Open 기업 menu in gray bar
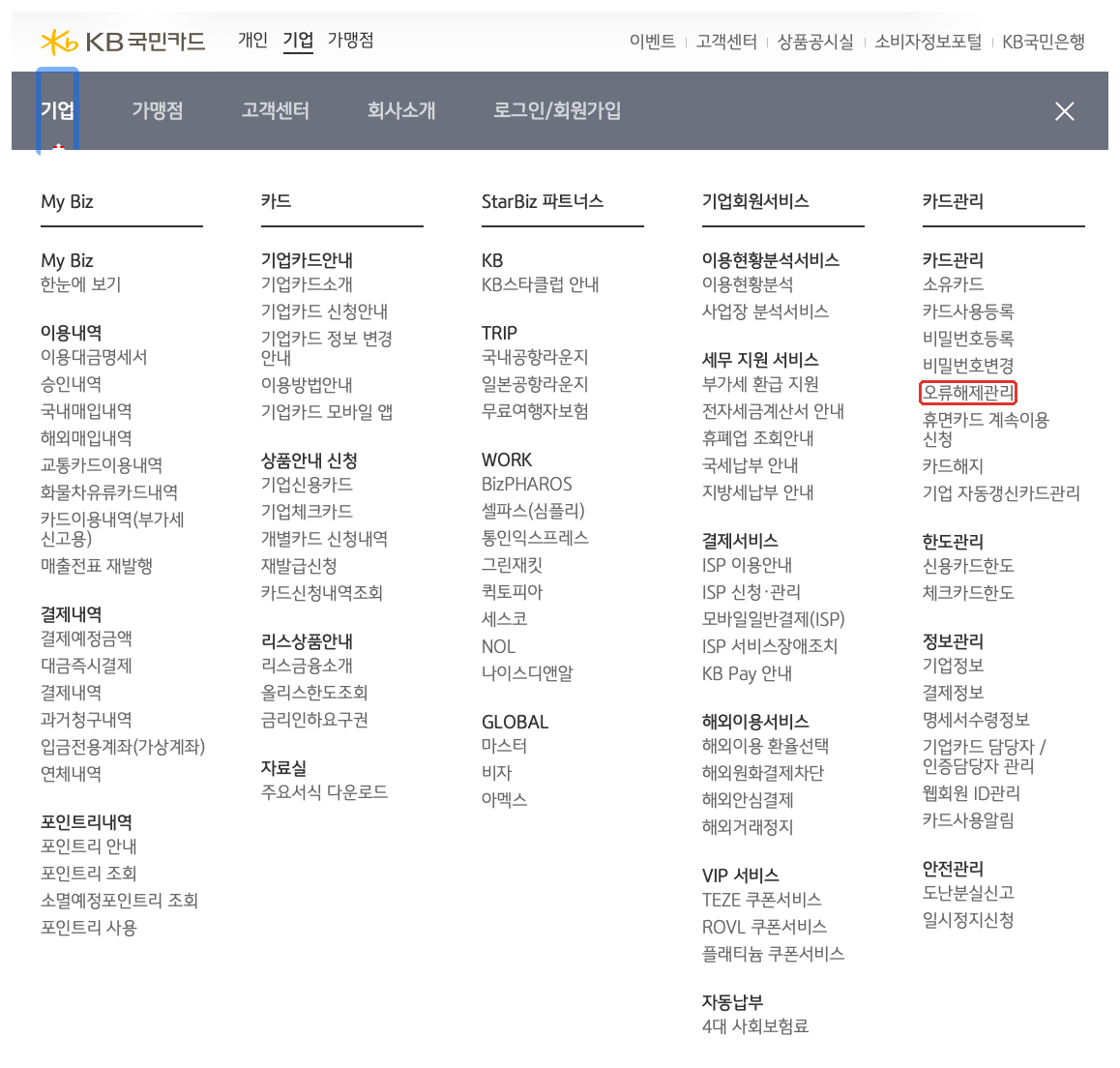Screen dimensions: 1120x1068 pyautogui.click(x=57, y=110)
